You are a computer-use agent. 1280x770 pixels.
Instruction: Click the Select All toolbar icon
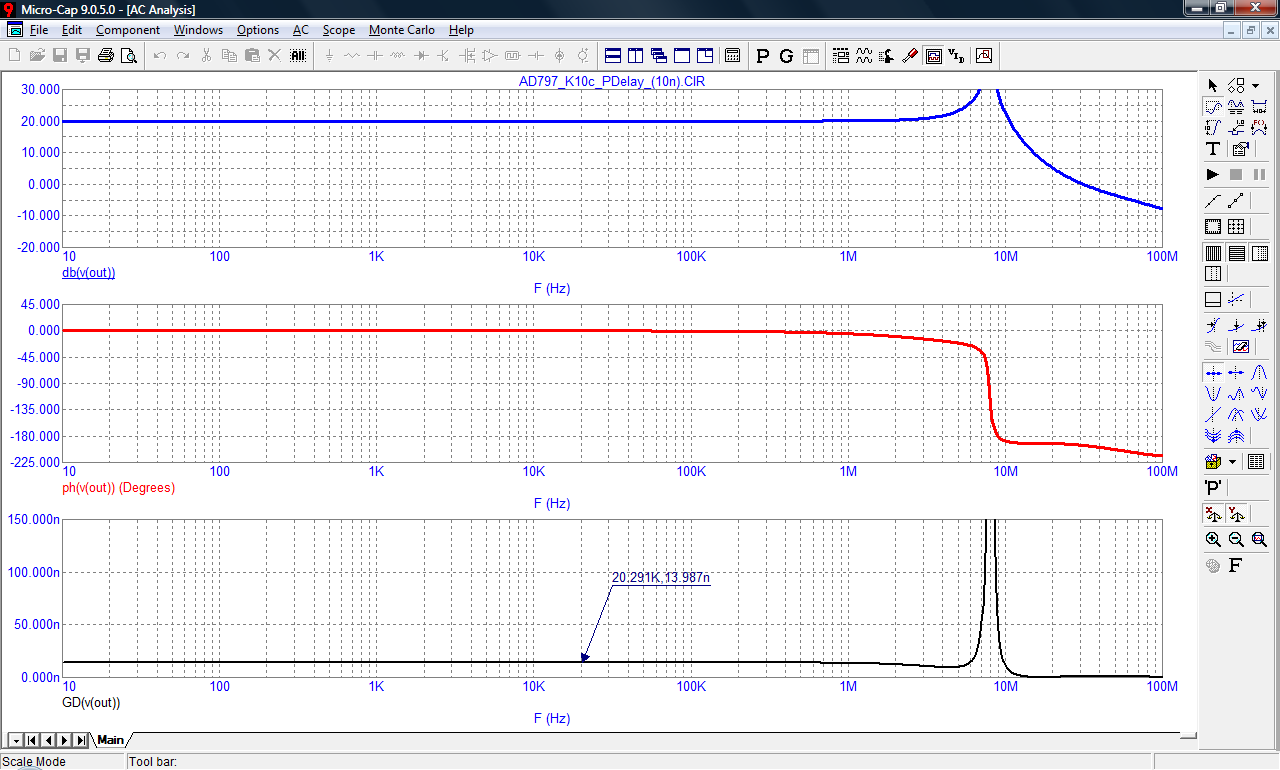297,56
